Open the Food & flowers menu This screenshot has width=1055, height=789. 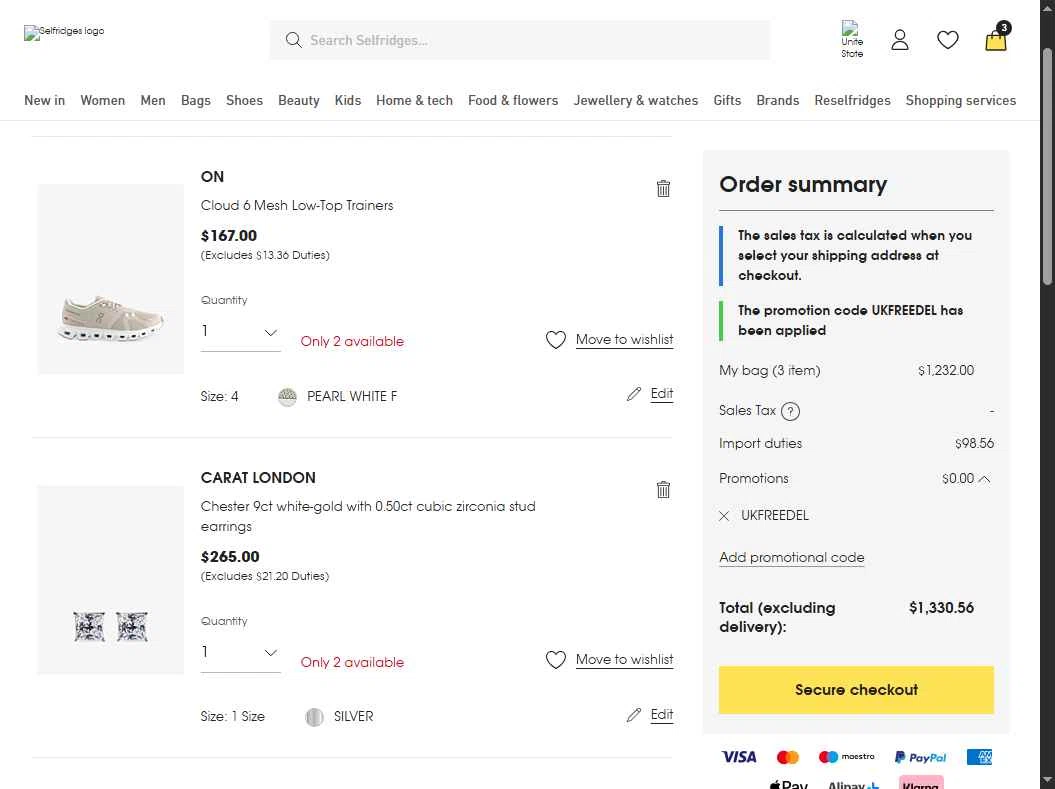click(x=513, y=100)
